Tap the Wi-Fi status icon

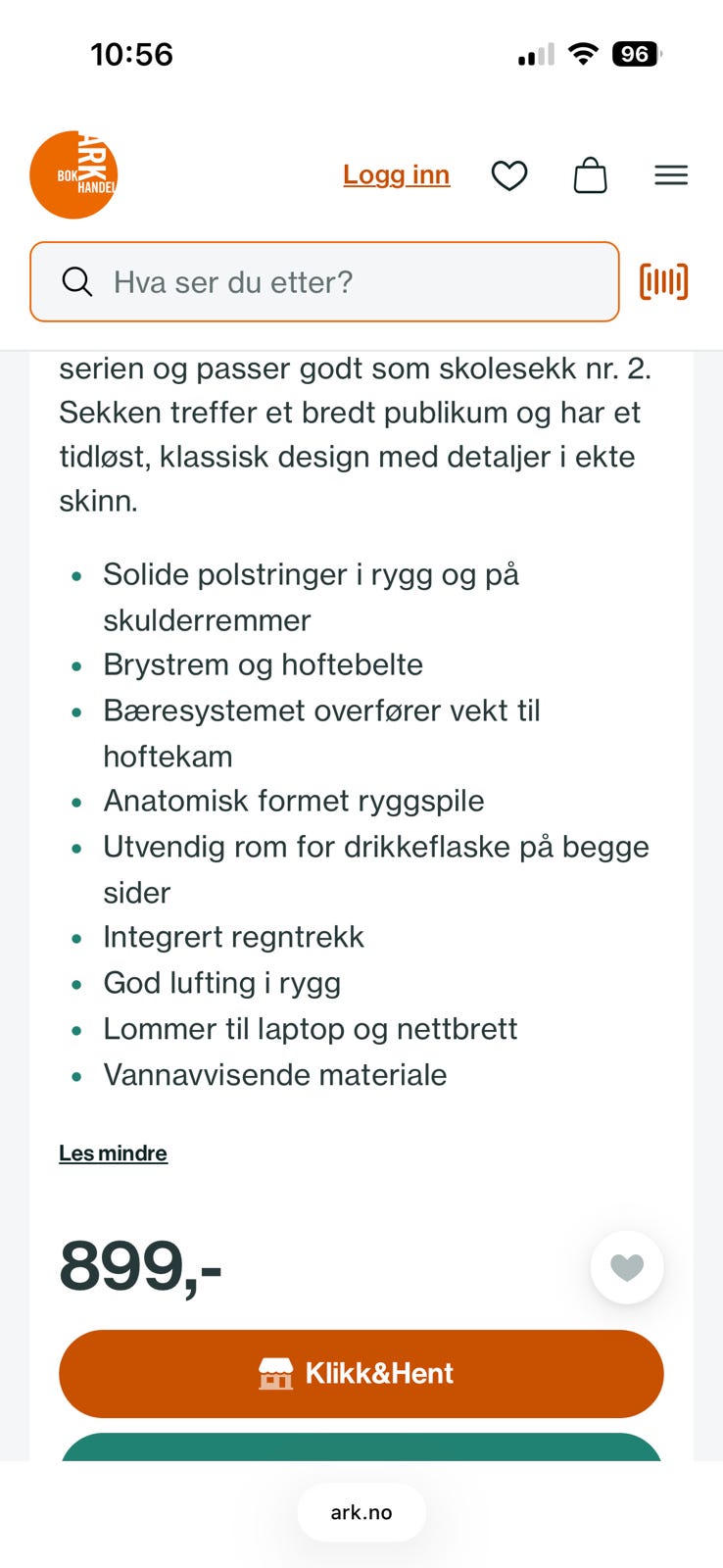pos(582,54)
